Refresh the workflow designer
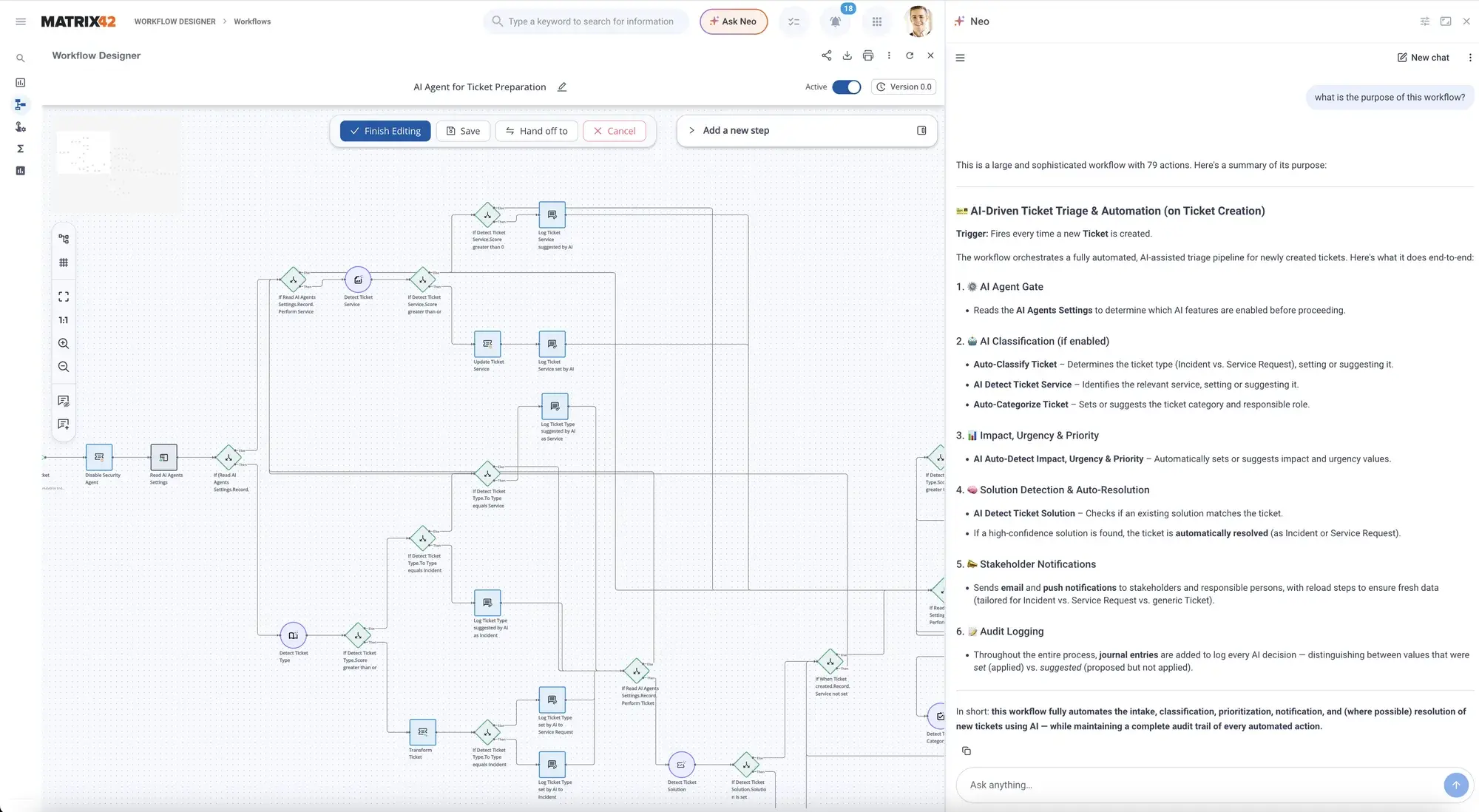The image size is (1479, 812). [910, 55]
